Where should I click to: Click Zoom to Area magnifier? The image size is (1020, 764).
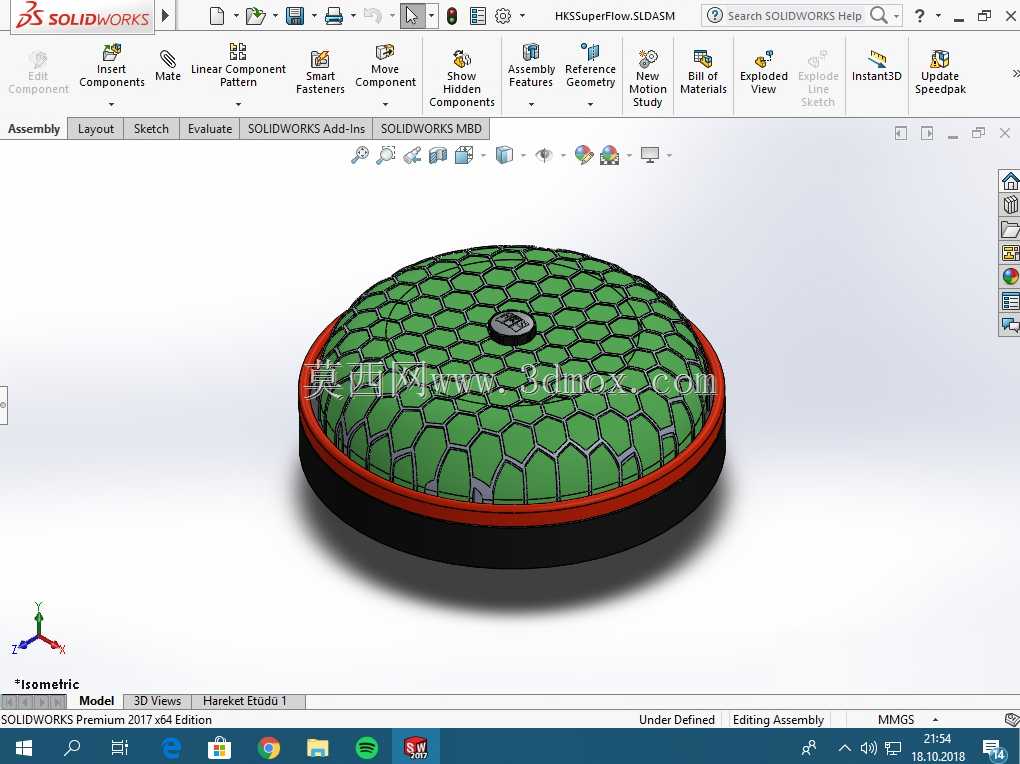pos(386,155)
